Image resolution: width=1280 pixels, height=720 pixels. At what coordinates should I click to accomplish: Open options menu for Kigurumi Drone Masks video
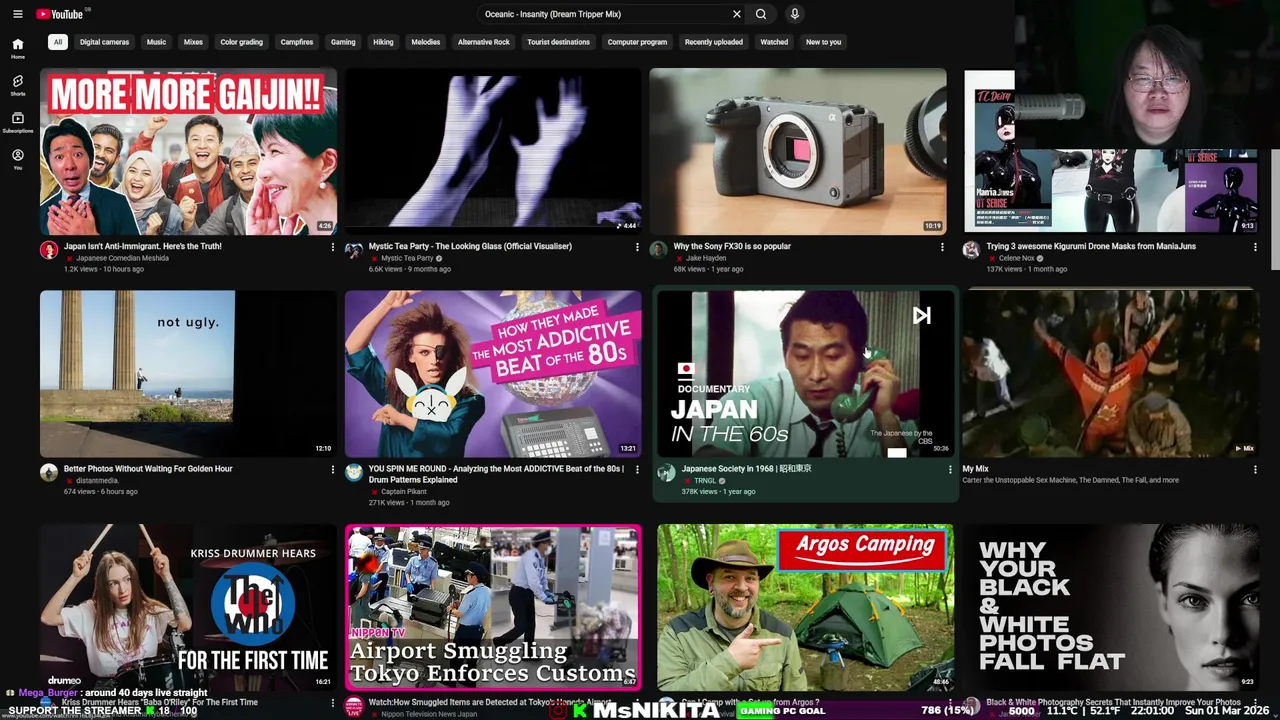coord(1255,247)
